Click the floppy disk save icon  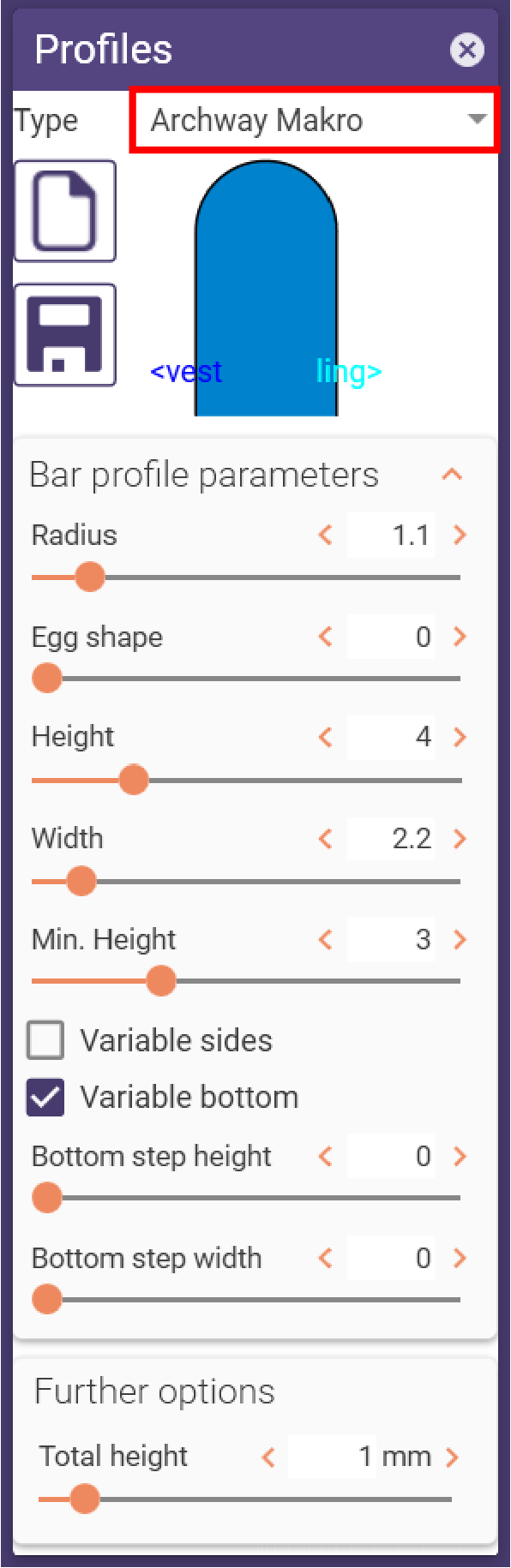click(x=65, y=335)
